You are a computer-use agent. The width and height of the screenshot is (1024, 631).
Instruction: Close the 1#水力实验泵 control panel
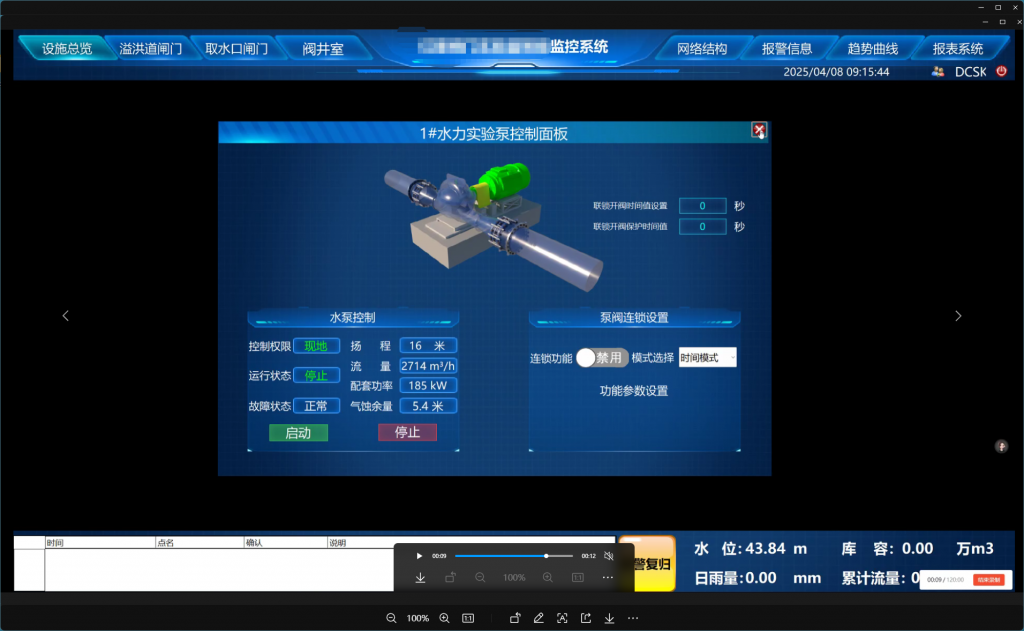tap(759, 131)
